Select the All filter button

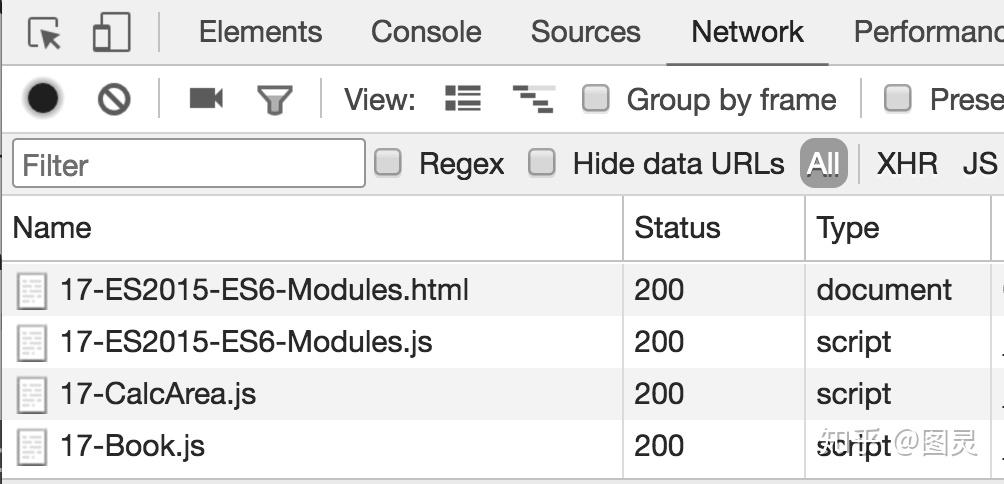[823, 164]
